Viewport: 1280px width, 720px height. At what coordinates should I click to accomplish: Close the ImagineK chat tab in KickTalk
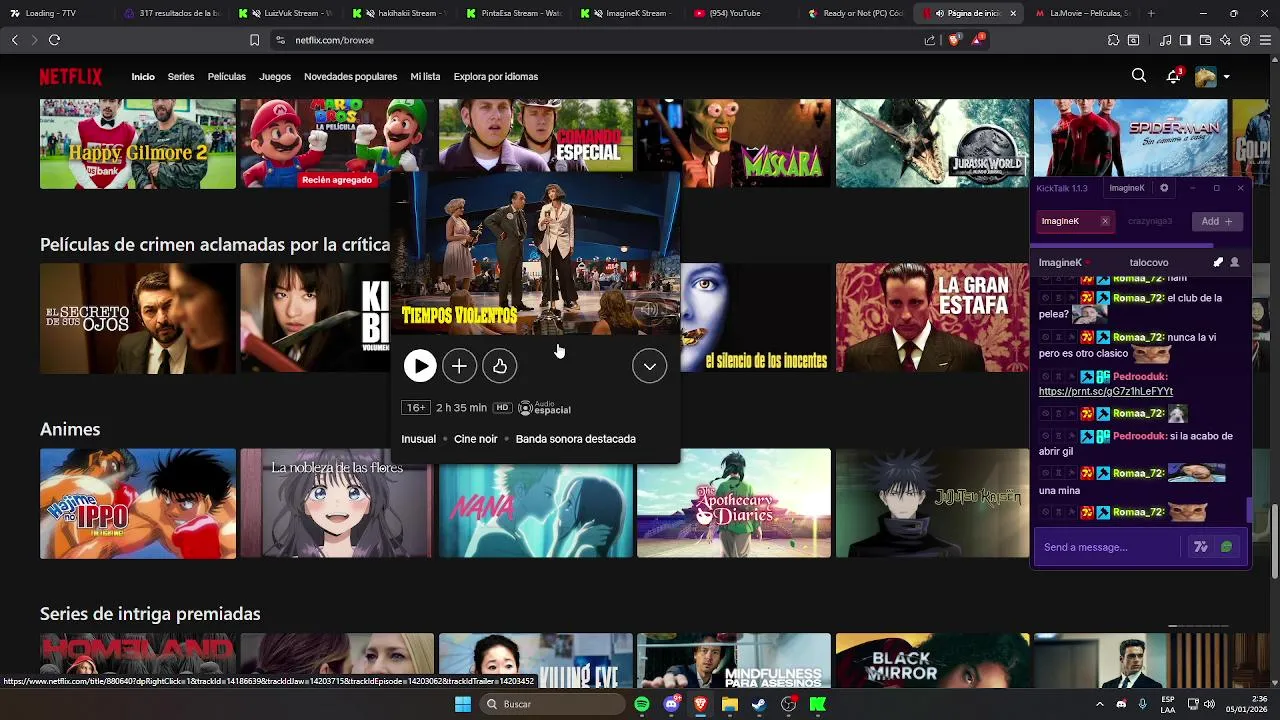pos(1105,221)
